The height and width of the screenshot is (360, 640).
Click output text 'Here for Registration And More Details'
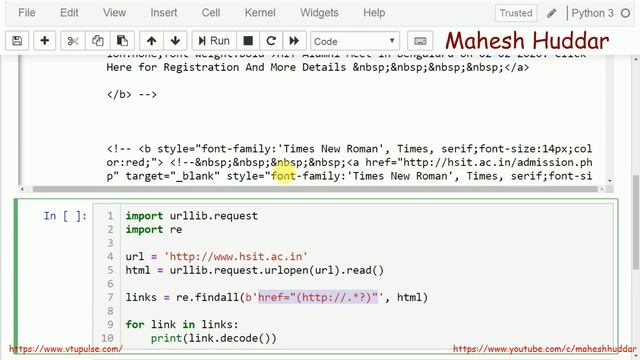pos(226,67)
